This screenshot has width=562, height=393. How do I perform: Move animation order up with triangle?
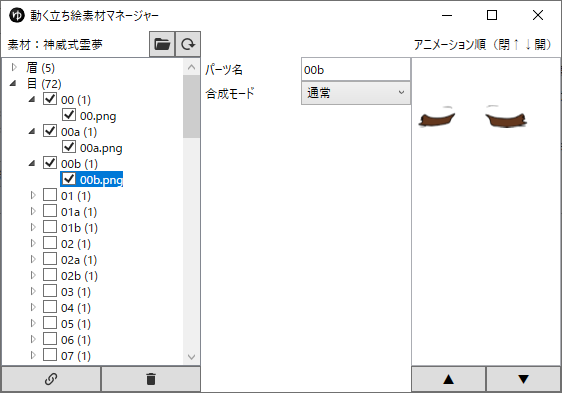pyautogui.click(x=448, y=379)
